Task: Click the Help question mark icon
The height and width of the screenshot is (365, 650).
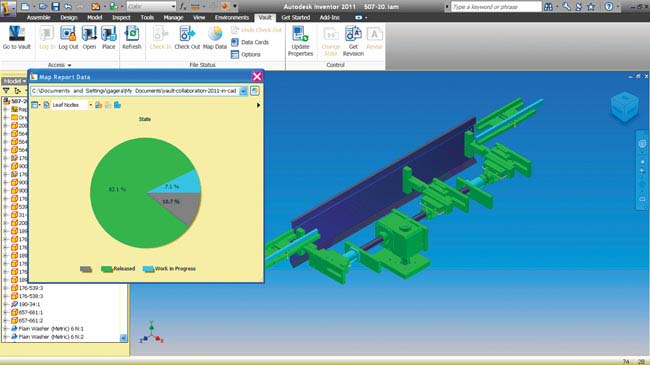Action: point(609,7)
